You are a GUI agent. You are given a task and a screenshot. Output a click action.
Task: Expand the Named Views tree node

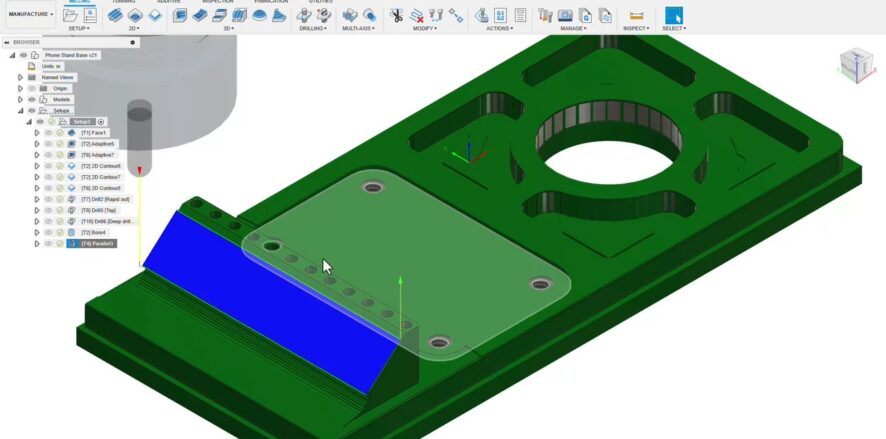(x=20, y=77)
